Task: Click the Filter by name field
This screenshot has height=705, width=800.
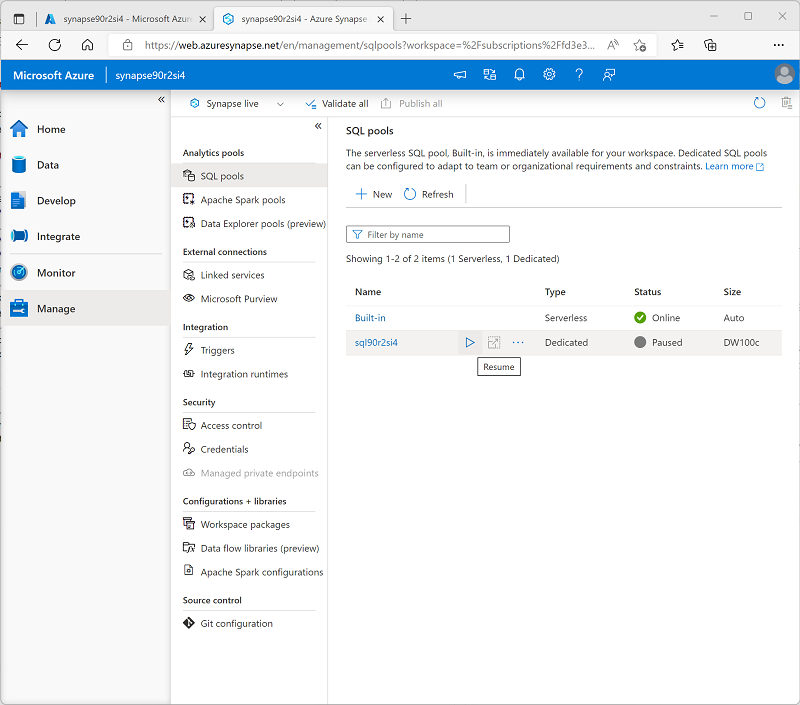Action: click(x=428, y=235)
